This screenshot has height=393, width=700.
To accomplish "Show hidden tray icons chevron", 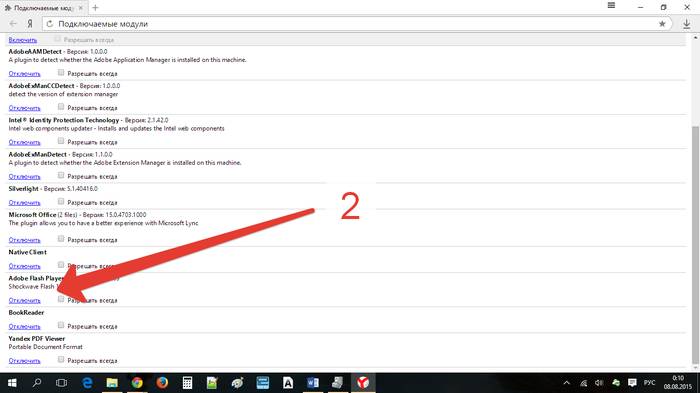I will [x=567, y=383].
